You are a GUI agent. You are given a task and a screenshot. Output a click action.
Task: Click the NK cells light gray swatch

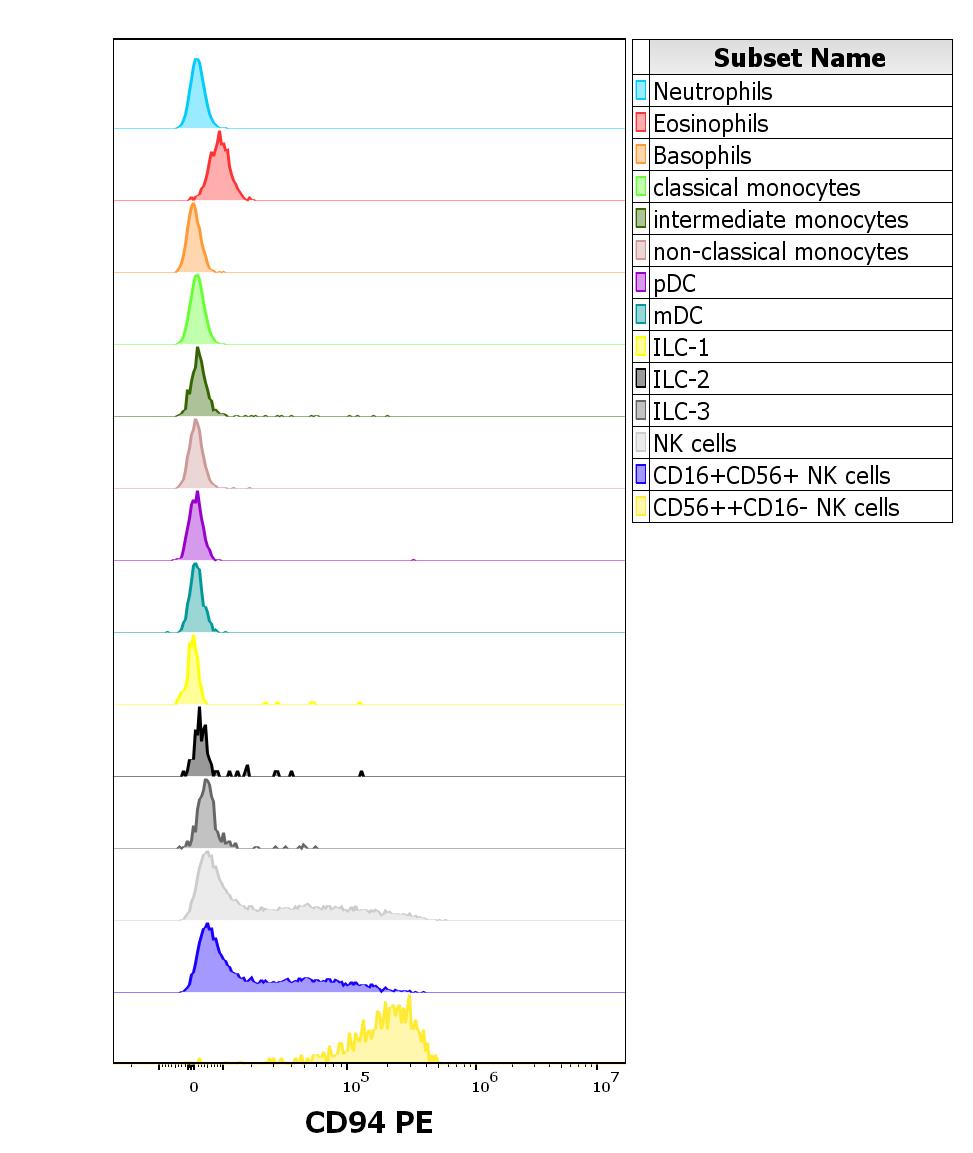coord(643,443)
